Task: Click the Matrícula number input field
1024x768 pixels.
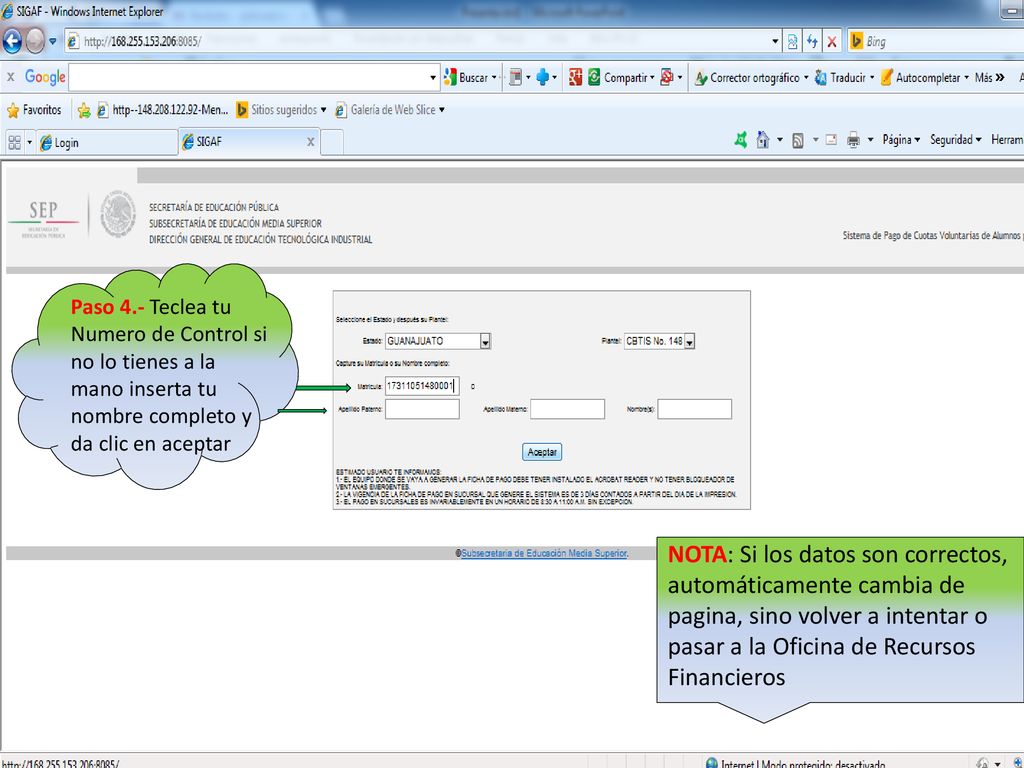Action: click(x=422, y=386)
